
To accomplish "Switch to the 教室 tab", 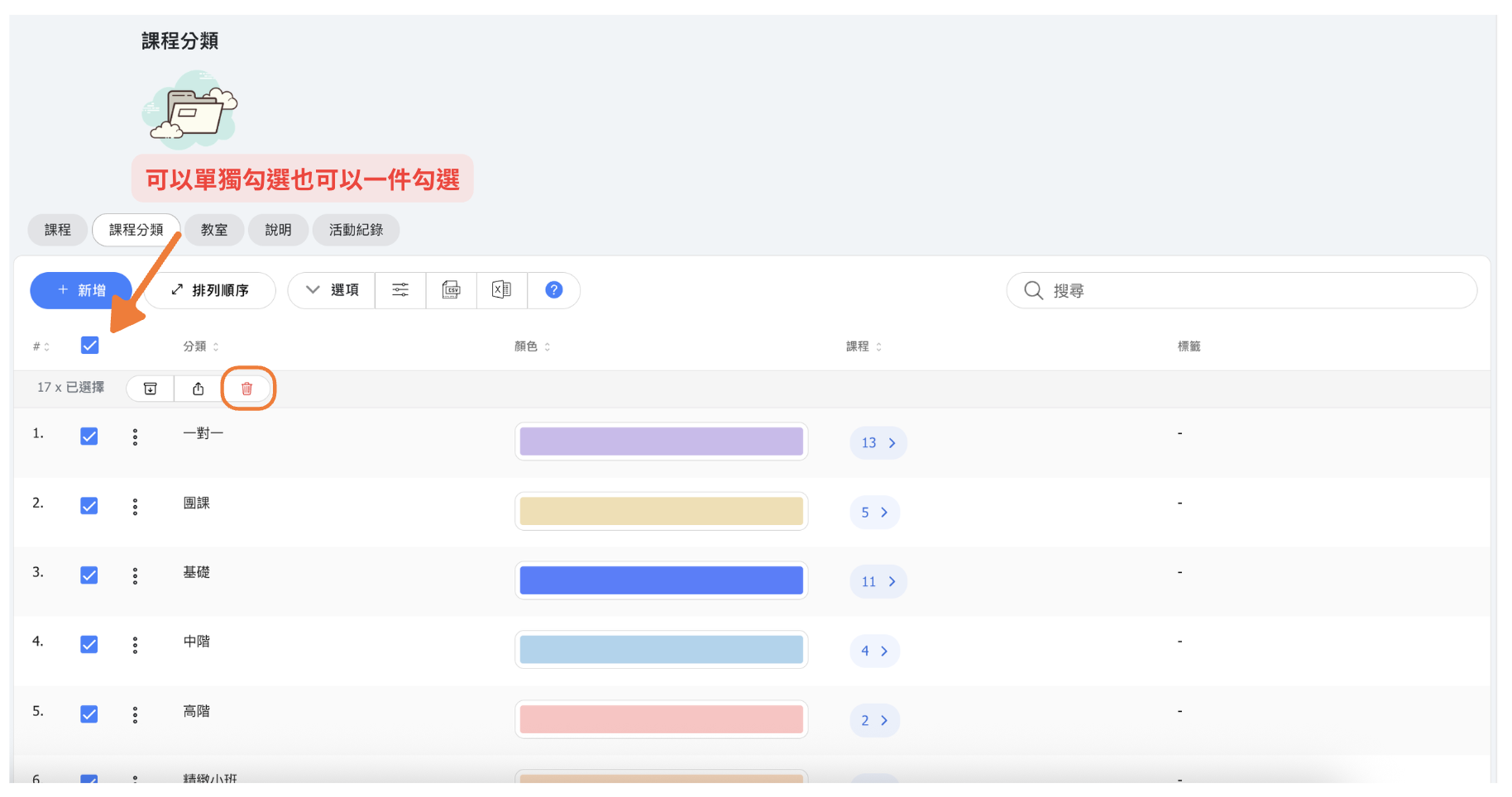I will [x=214, y=230].
